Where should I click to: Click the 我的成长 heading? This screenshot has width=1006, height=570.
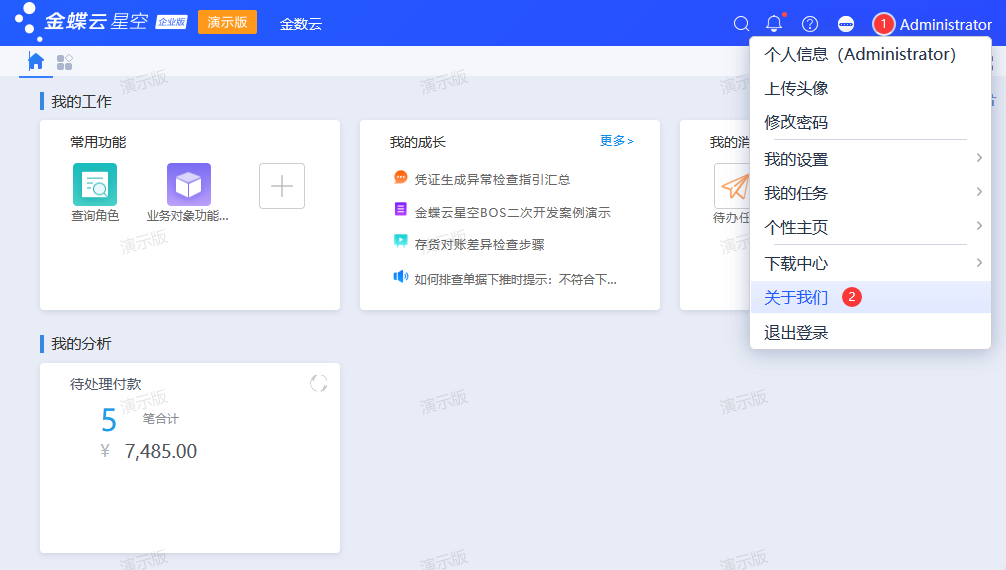418,142
